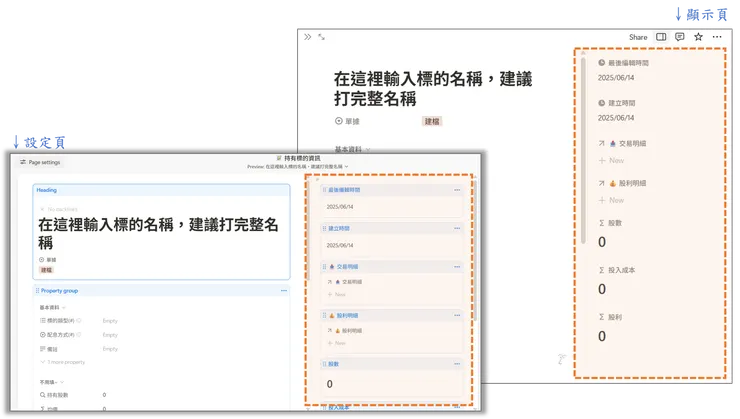Click the 股利 sigma icon in display page
740x419 pixels.
point(601,317)
